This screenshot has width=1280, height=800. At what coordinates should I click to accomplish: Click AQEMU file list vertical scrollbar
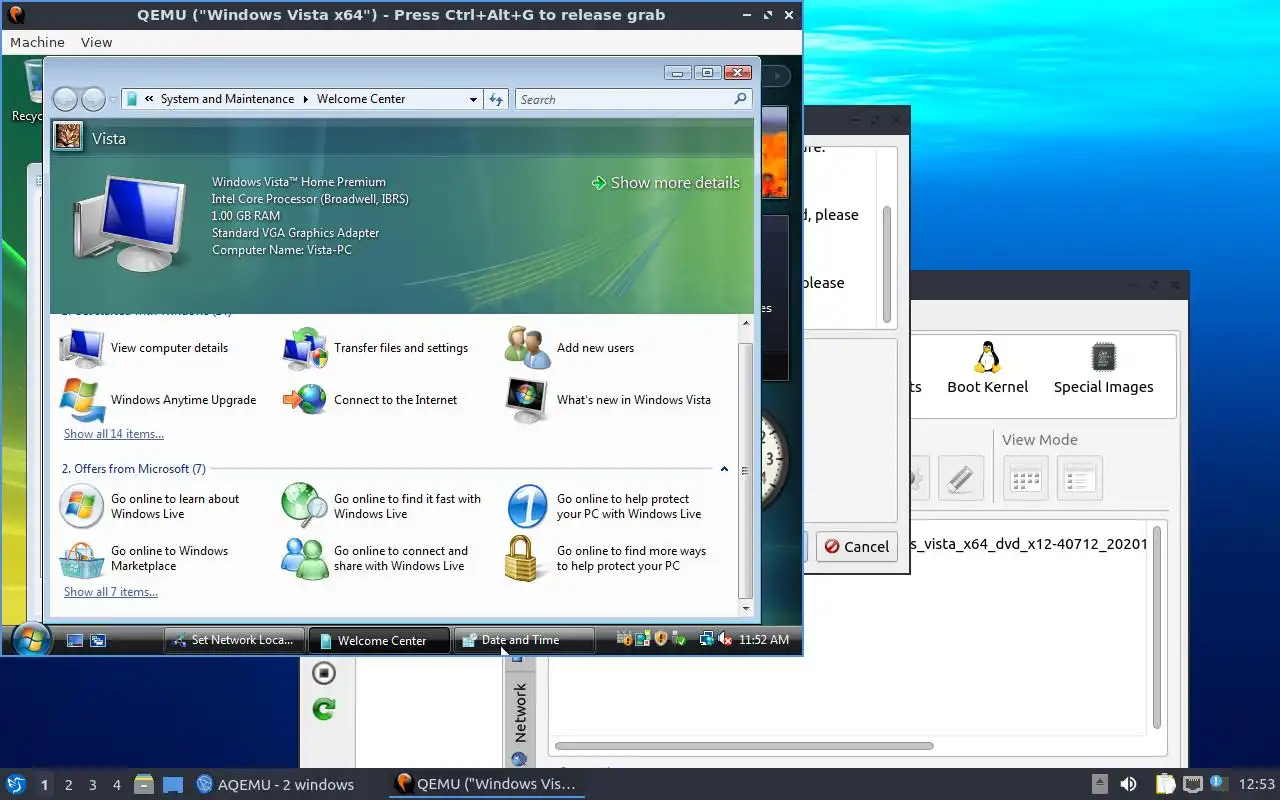1157,625
